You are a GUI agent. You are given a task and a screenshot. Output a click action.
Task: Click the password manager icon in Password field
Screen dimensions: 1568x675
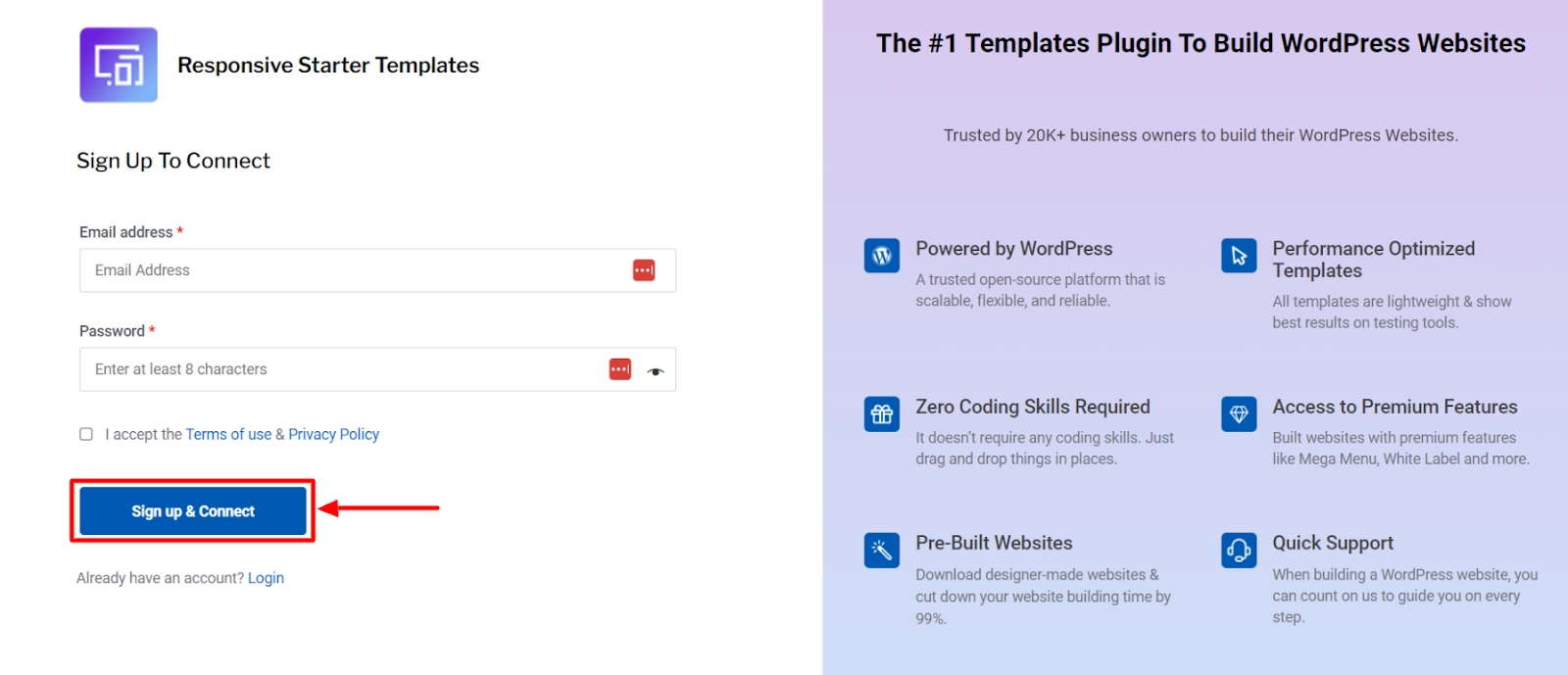click(x=620, y=369)
